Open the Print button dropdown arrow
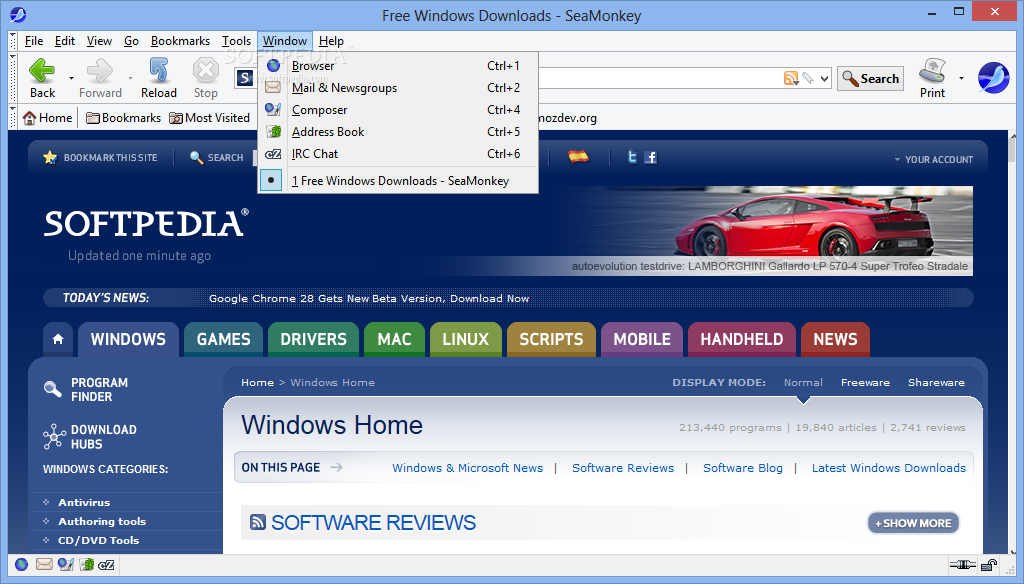The image size is (1024, 584). click(961, 78)
